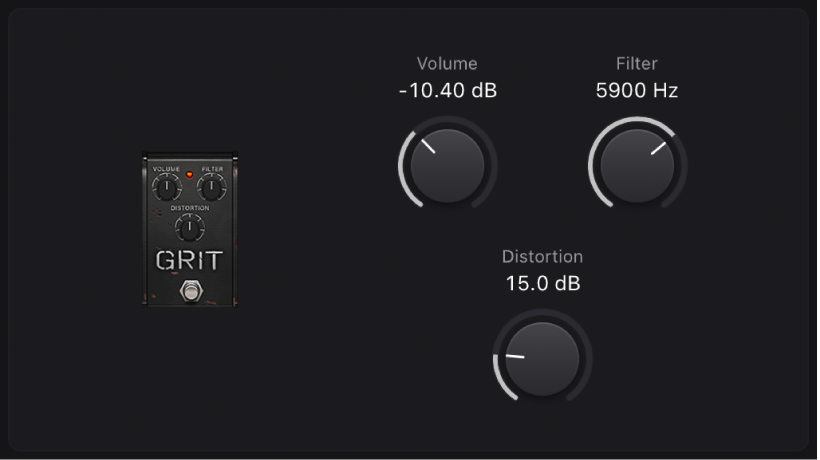Select the 5900 Hz filter value
Viewport: 820px width, 460px height.
click(637, 91)
